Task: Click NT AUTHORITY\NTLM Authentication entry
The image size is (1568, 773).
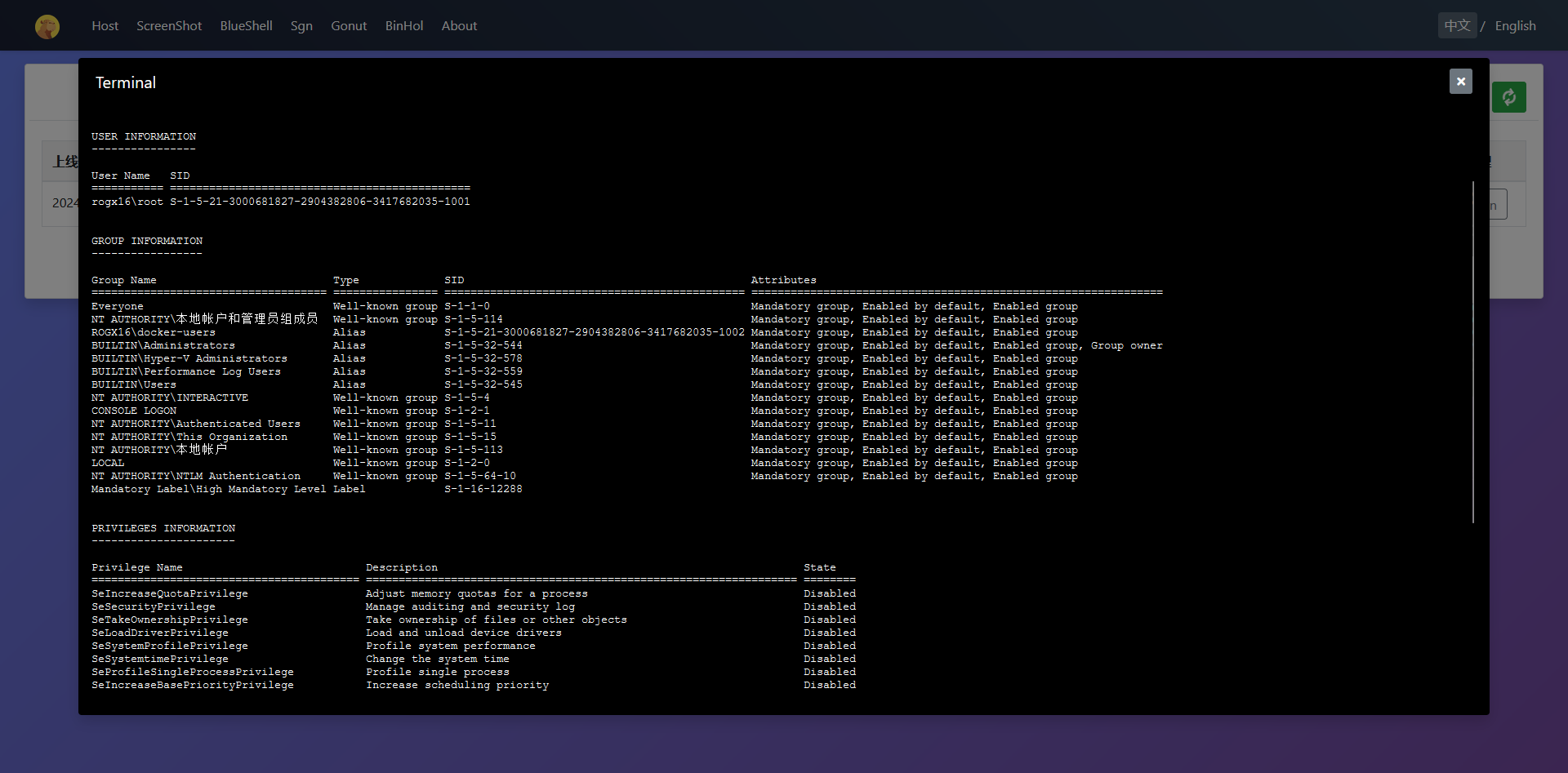Action: [x=196, y=476]
